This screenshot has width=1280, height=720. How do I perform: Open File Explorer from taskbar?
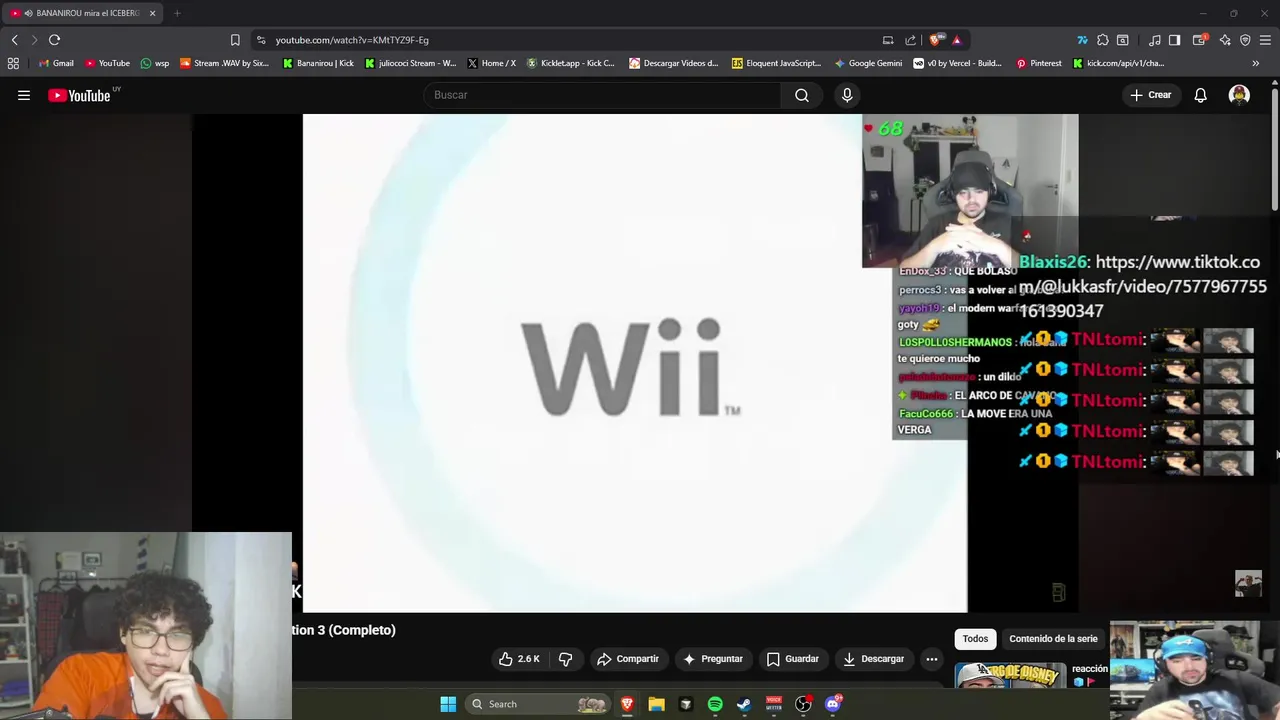pyautogui.click(x=656, y=704)
